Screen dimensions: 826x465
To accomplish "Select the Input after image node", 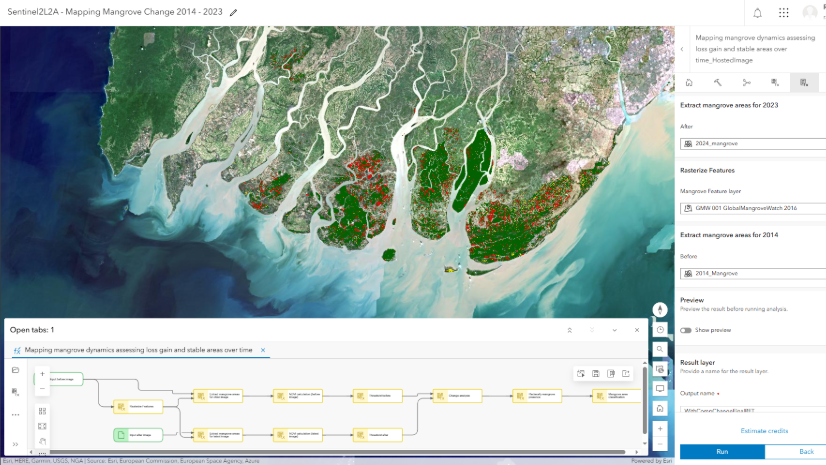I will [x=138, y=435].
